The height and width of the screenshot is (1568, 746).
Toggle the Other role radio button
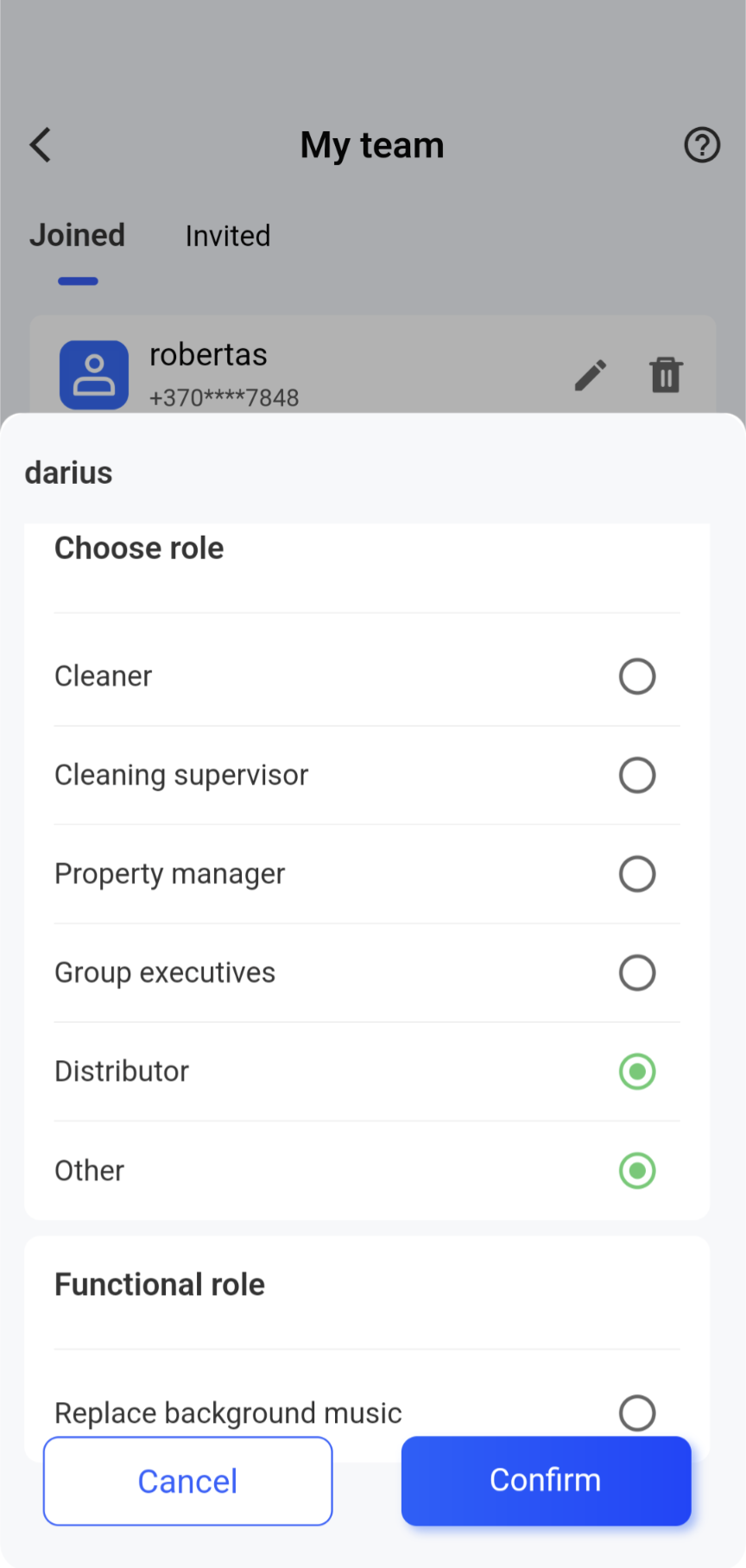pos(637,1171)
